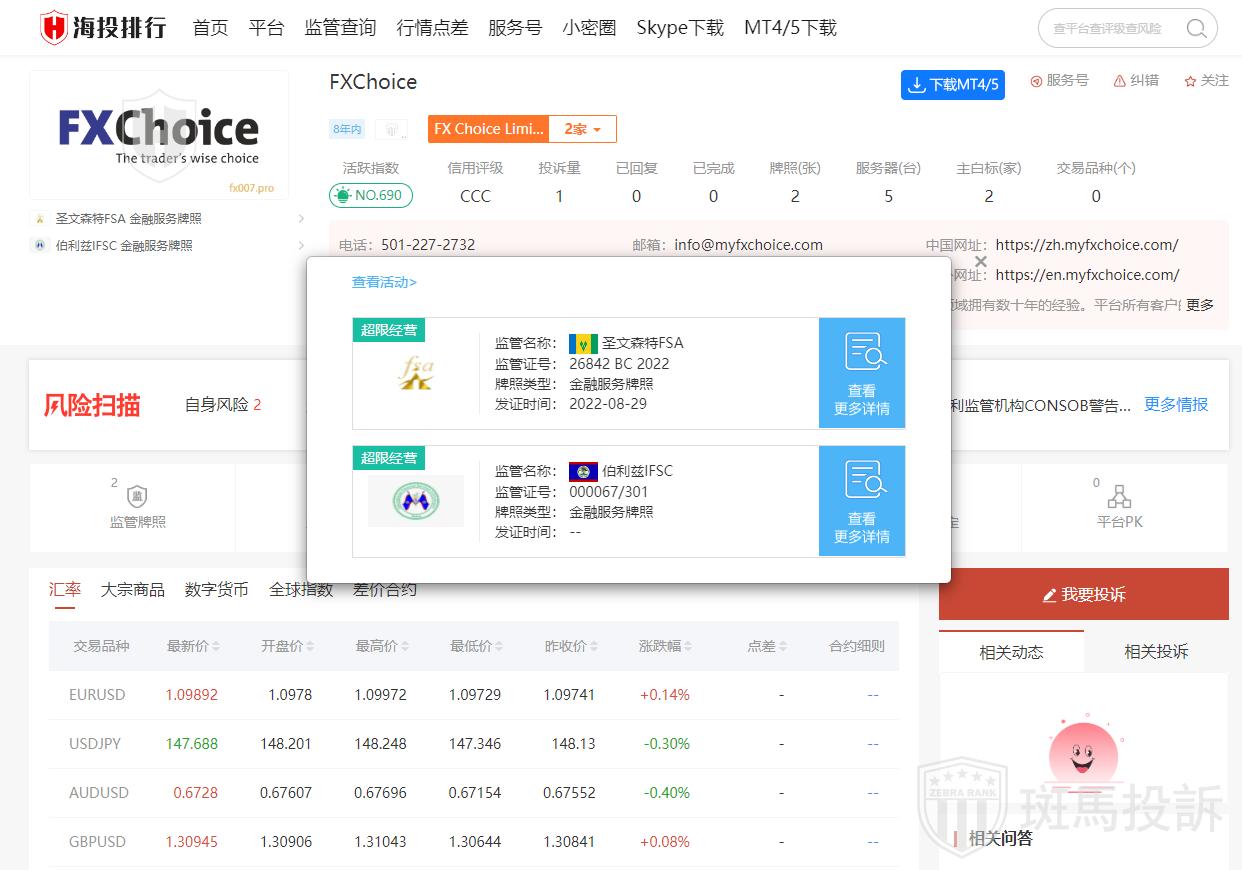Screen dimensions: 1242x870
Task: Click the 下载MT4/5 download button
Action: tap(952, 85)
